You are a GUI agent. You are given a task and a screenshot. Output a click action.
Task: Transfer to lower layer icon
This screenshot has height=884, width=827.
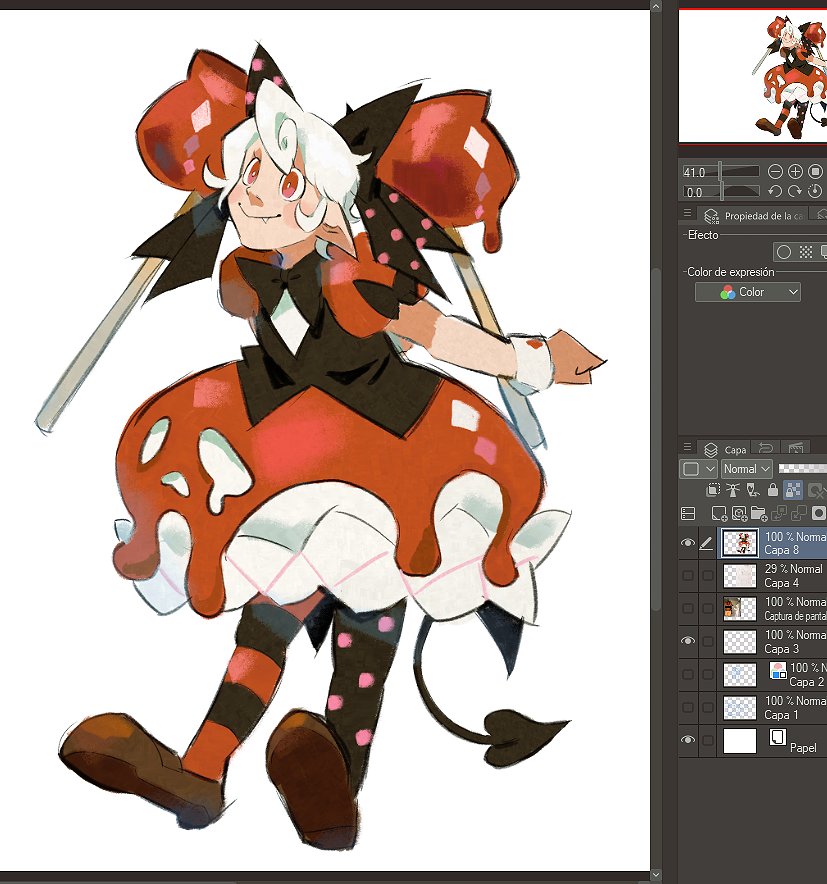779,514
